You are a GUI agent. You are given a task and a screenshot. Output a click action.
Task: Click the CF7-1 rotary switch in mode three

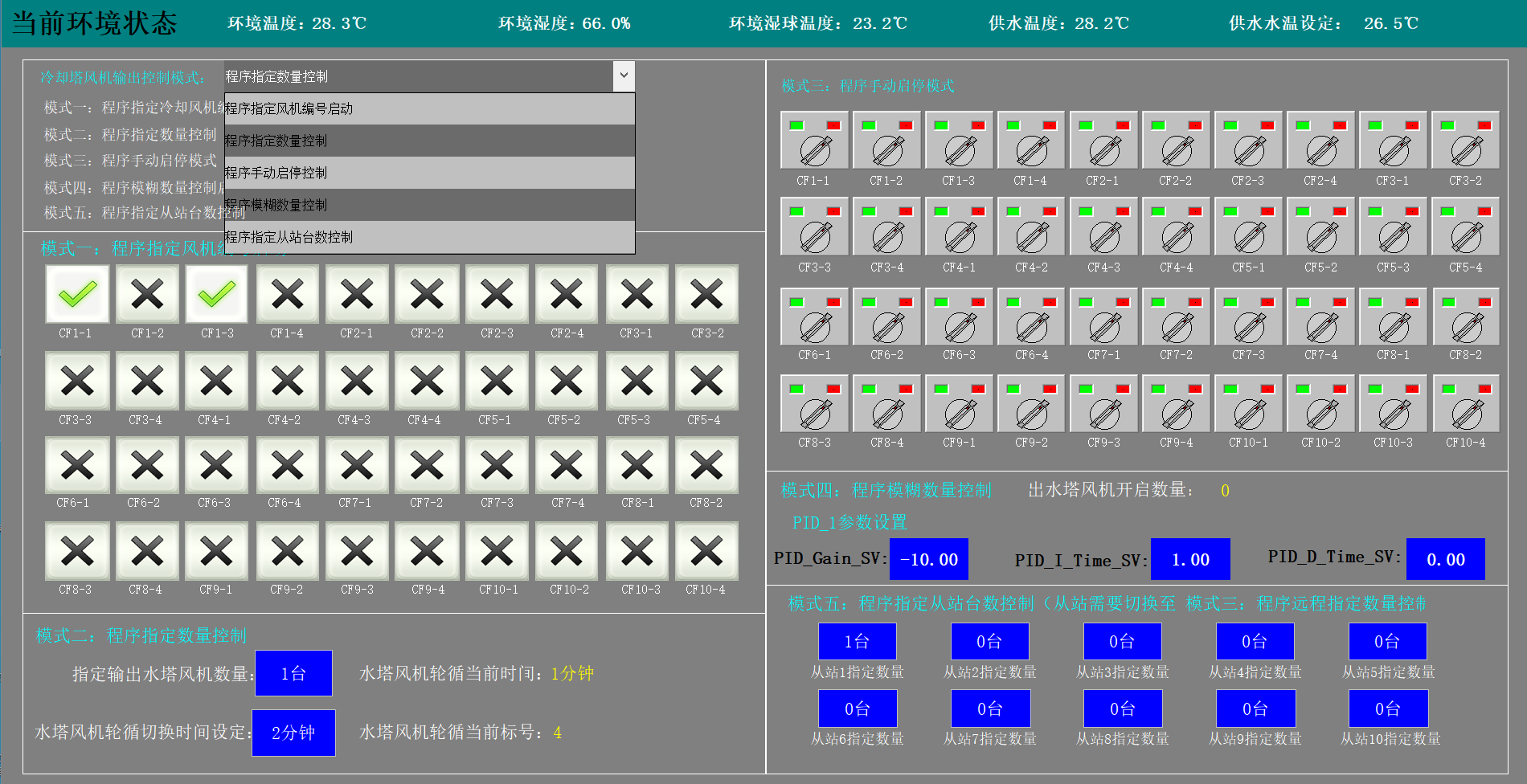point(1103,326)
